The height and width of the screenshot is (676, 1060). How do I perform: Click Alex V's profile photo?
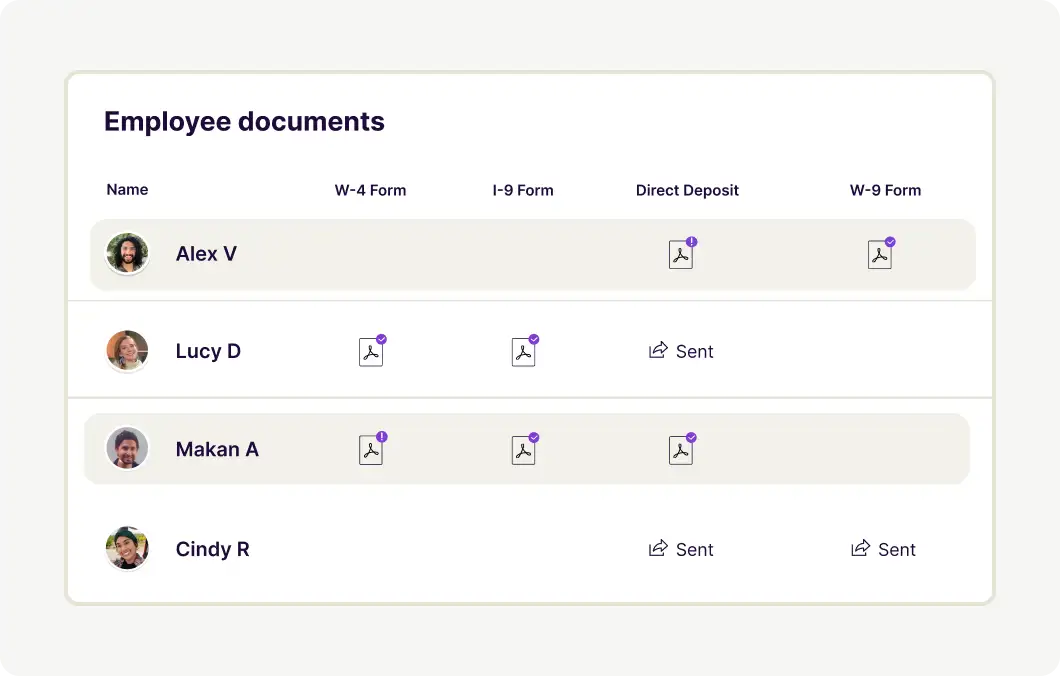[127, 254]
